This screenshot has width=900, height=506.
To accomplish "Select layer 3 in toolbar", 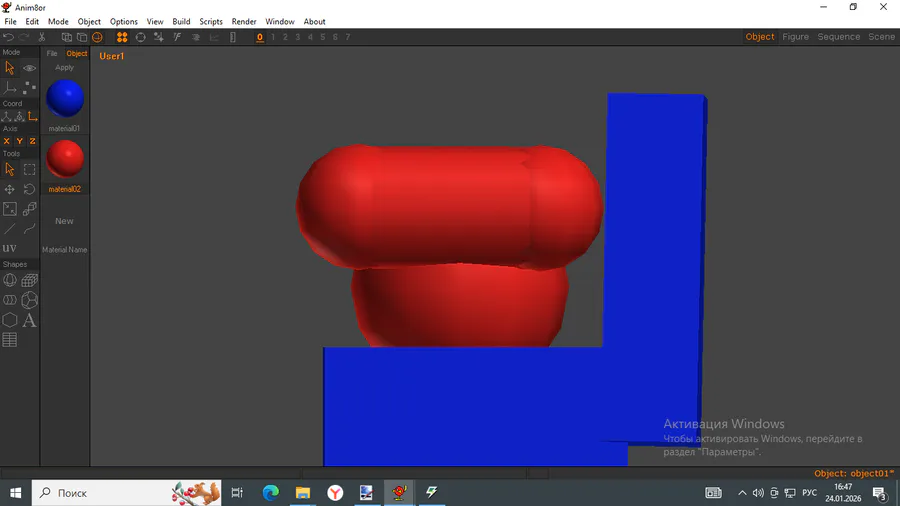I will (297, 37).
